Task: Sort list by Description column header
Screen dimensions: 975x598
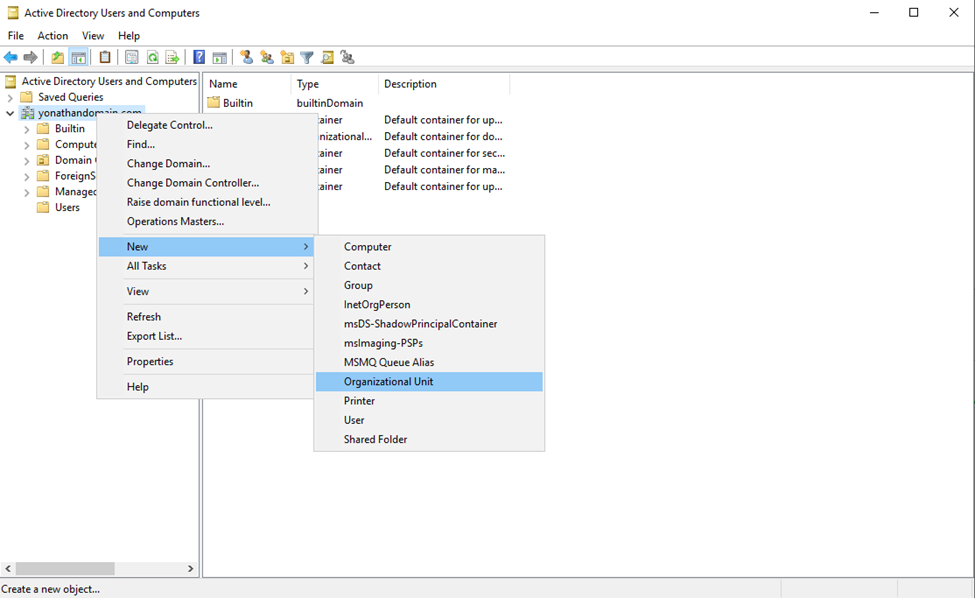Action: pos(443,84)
